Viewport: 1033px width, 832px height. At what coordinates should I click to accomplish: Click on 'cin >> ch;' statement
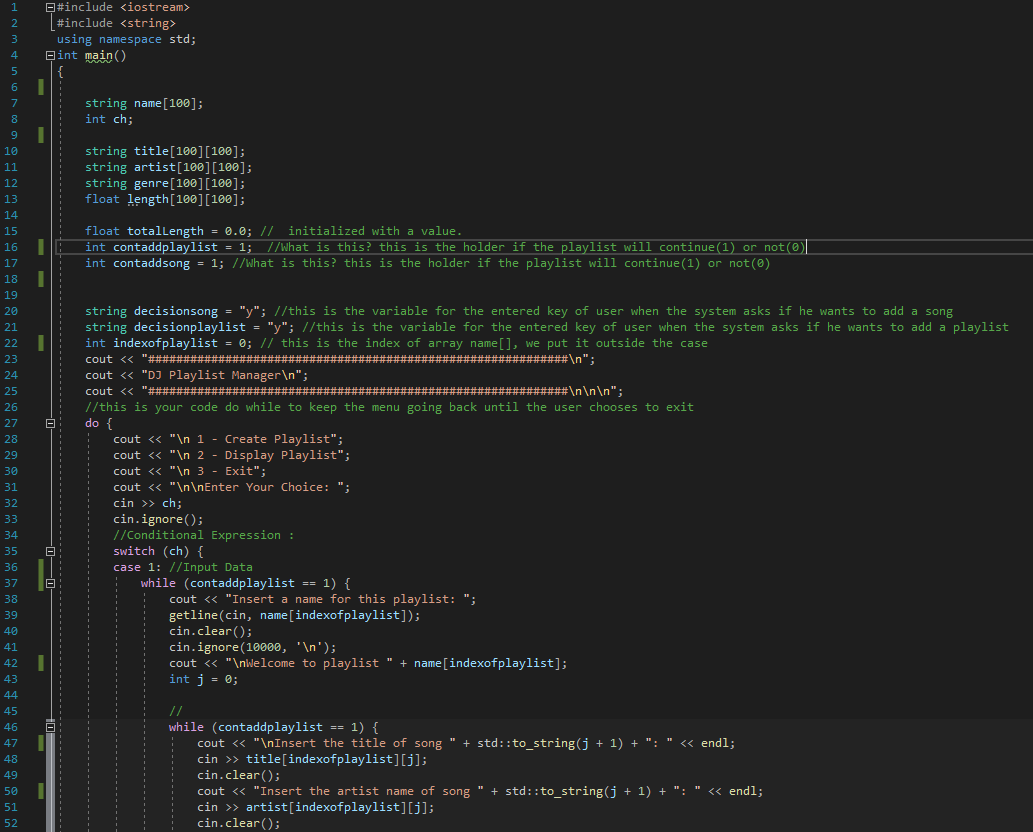(x=148, y=503)
